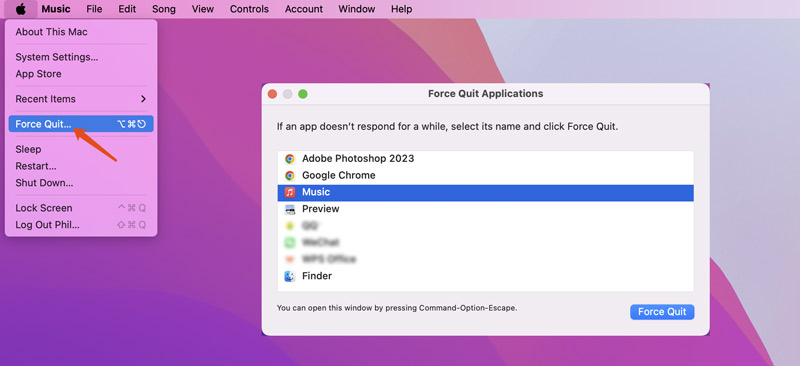Screen dimensions: 800x366
Task: Open the Help menu
Action: point(402,9)
